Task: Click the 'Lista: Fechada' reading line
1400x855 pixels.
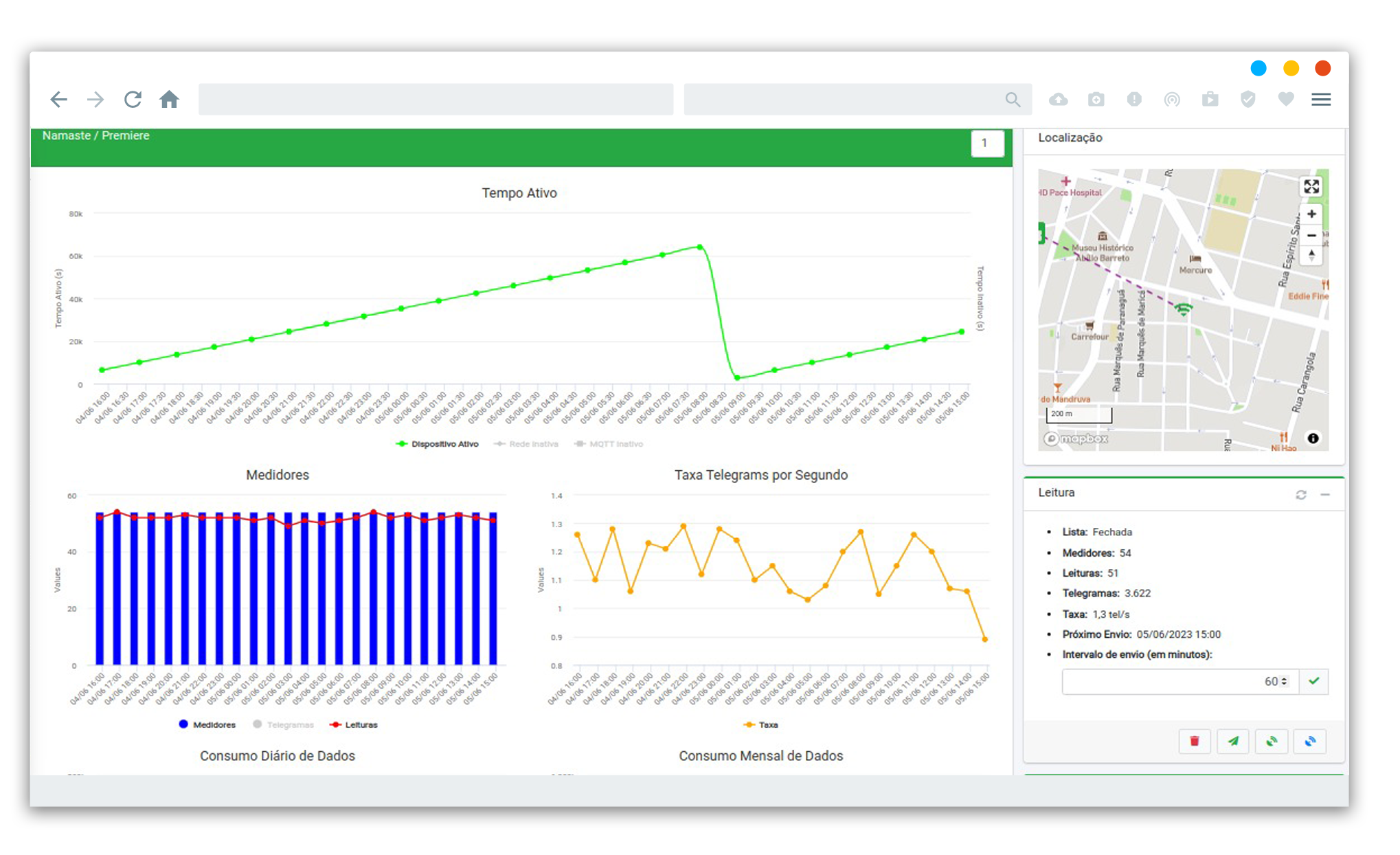Action: (1097, 532)
